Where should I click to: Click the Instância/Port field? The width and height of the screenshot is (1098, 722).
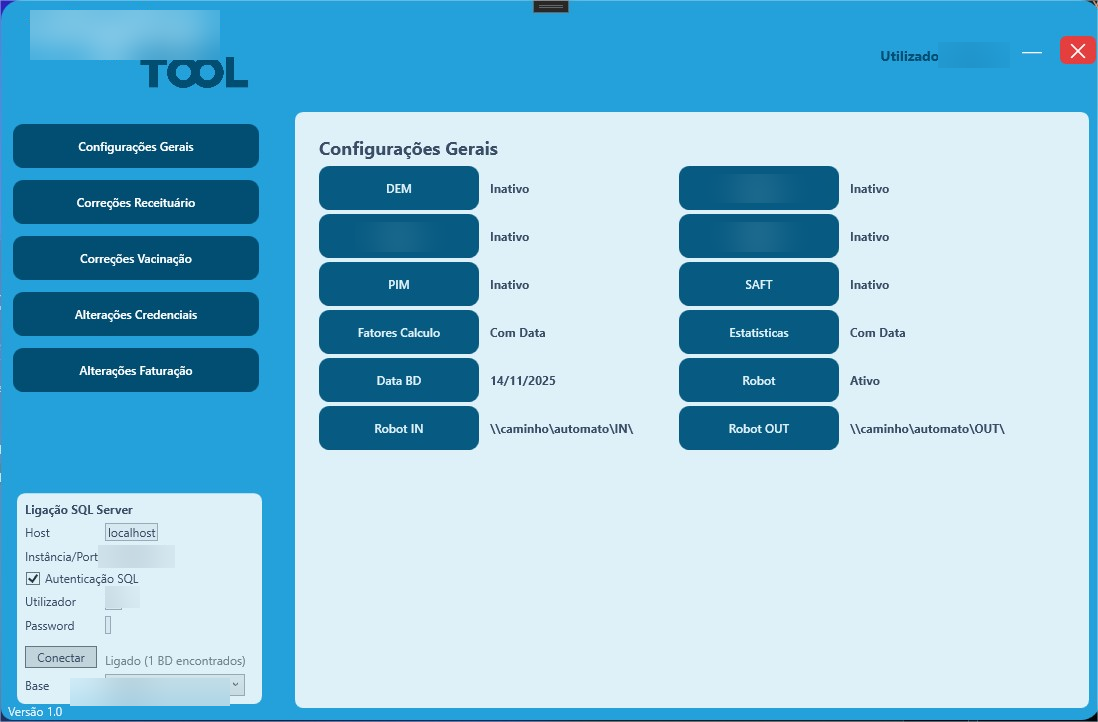pos(140,556)
